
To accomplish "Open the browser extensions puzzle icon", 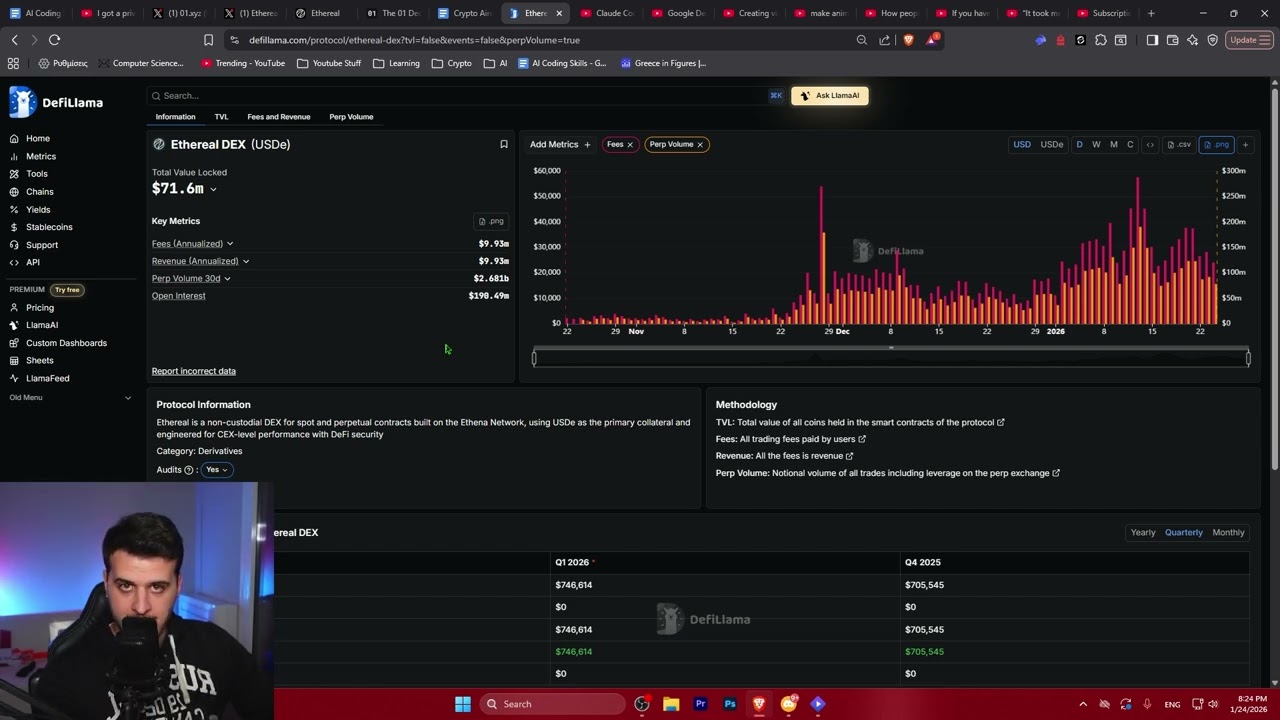I will [1101, 40].
